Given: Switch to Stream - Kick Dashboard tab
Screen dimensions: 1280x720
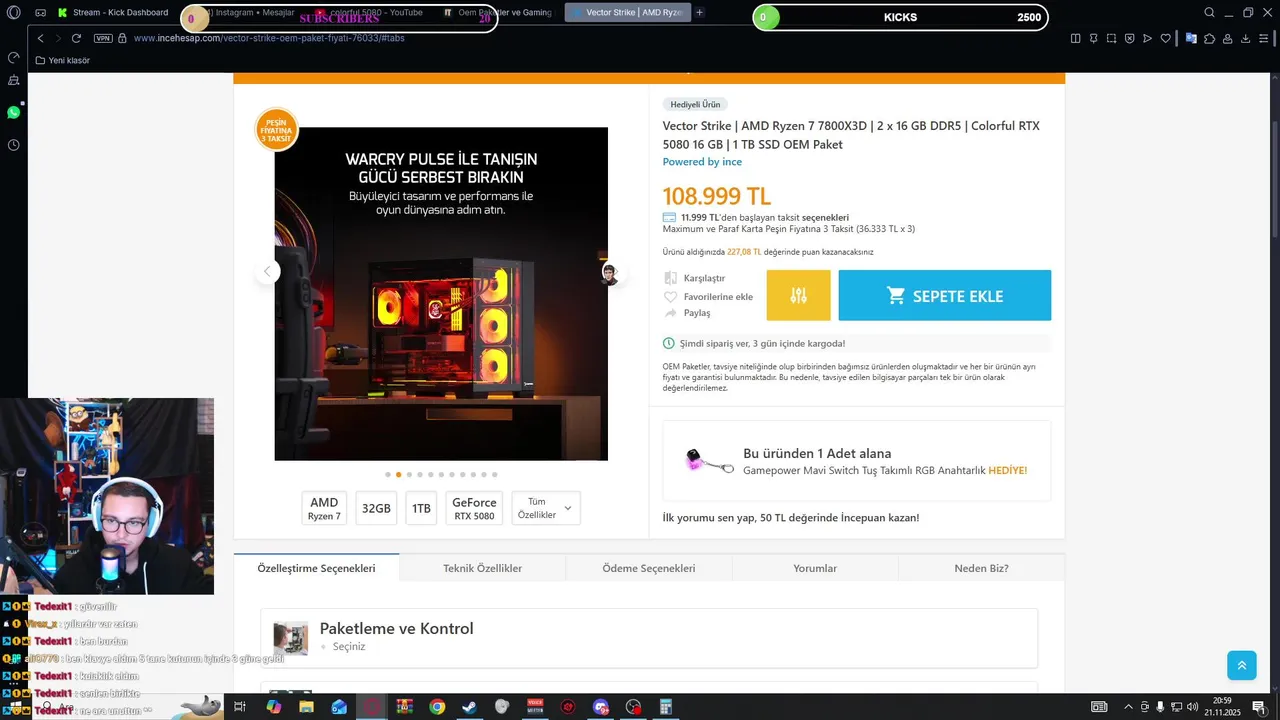Looking at the screenshot, I should [113, 13].
